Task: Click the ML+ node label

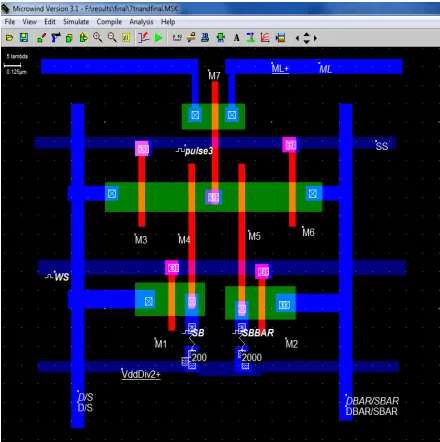Action: [x=280, y=69]
